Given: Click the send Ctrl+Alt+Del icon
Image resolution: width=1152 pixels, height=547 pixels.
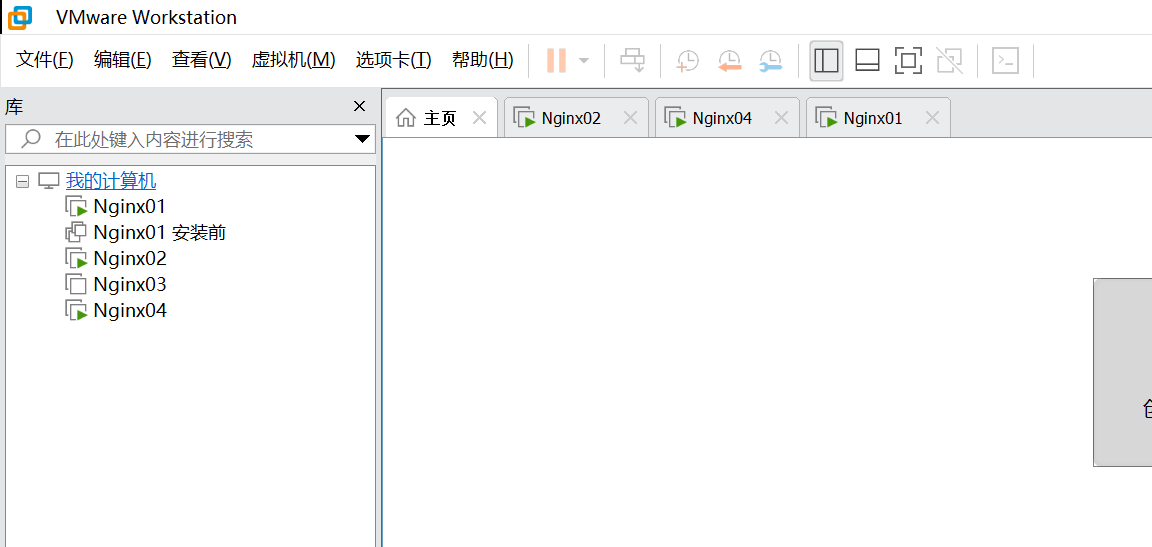Looking at the screenshot, I should pos(633,60).
